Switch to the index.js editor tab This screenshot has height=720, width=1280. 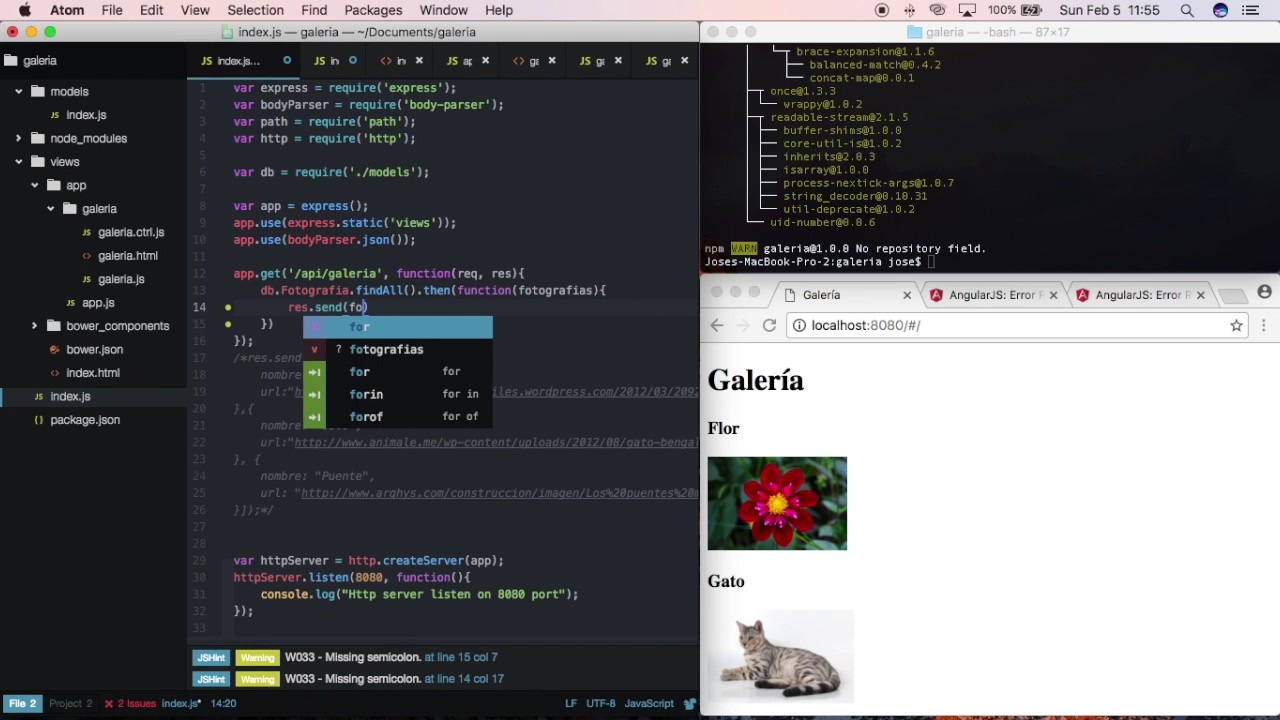tap(244, 61)
